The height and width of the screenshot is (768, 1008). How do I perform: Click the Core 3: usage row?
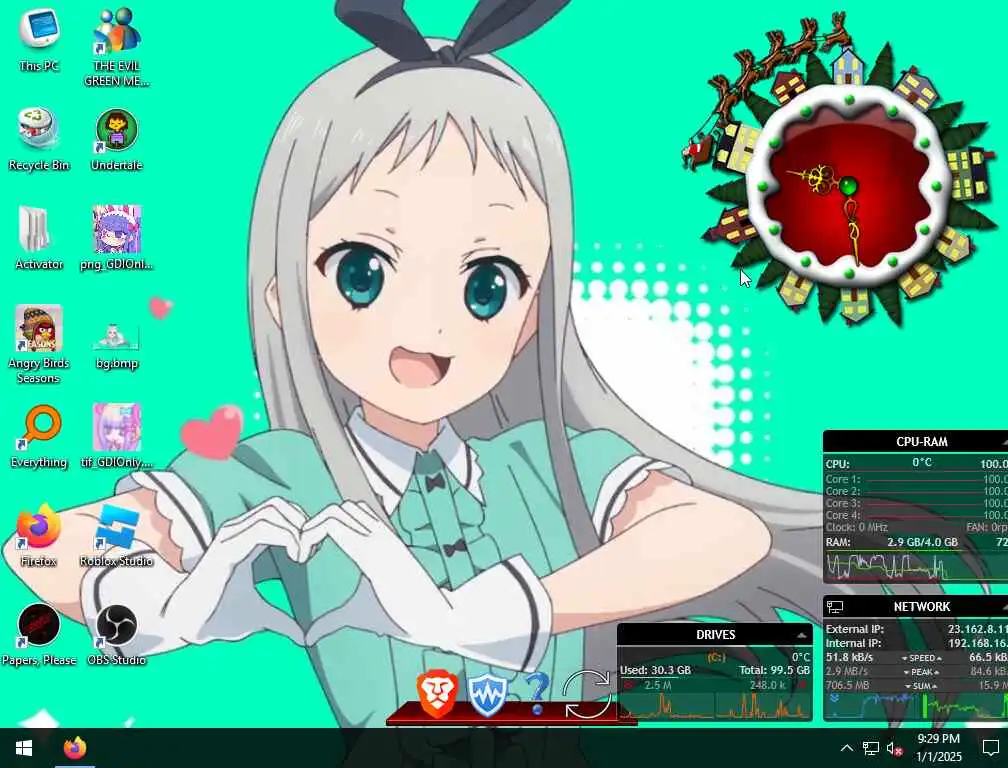[x=917, y=503]
